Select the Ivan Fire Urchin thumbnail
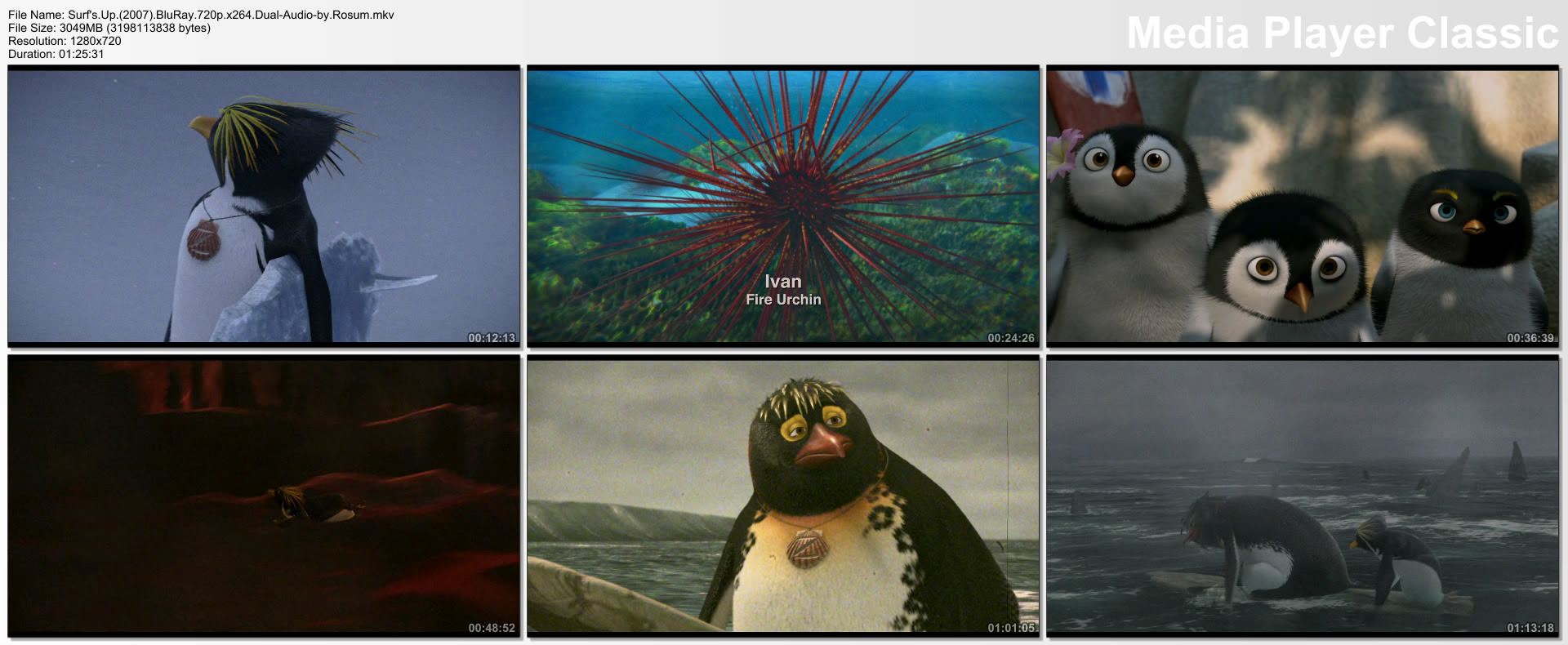The width and height of the screenshot is (1568, 645). pyautogui.click(x=783, y=206)
